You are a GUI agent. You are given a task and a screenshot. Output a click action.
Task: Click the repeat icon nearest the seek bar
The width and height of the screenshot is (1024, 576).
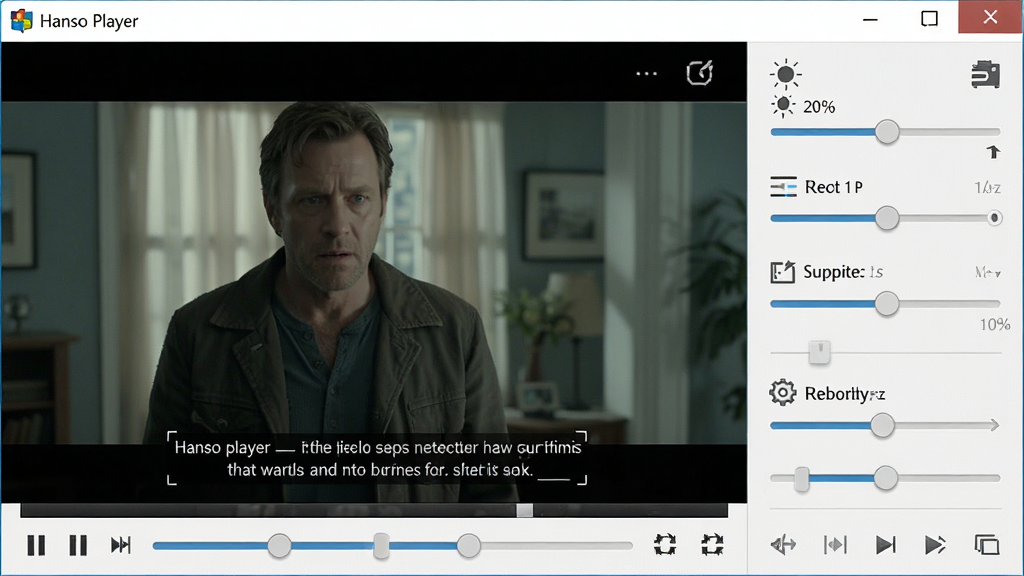coord(665,545)
